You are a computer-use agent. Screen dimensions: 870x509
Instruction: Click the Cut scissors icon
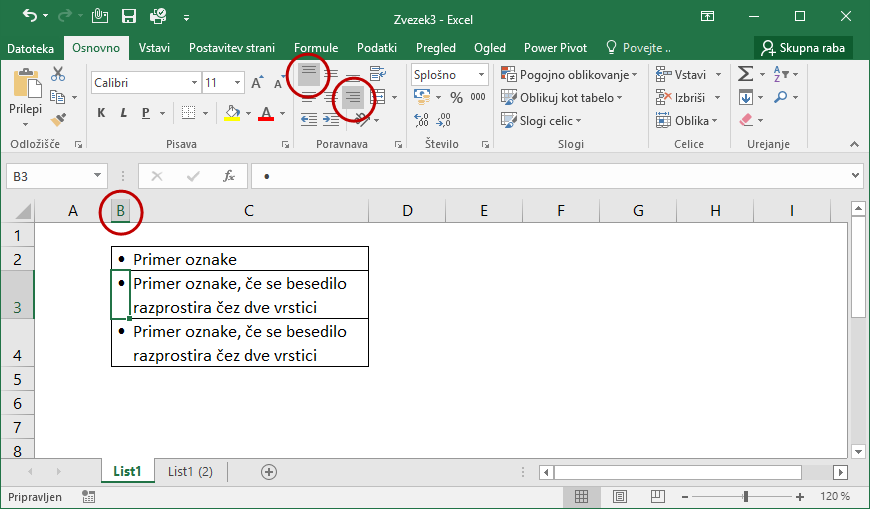58,73
